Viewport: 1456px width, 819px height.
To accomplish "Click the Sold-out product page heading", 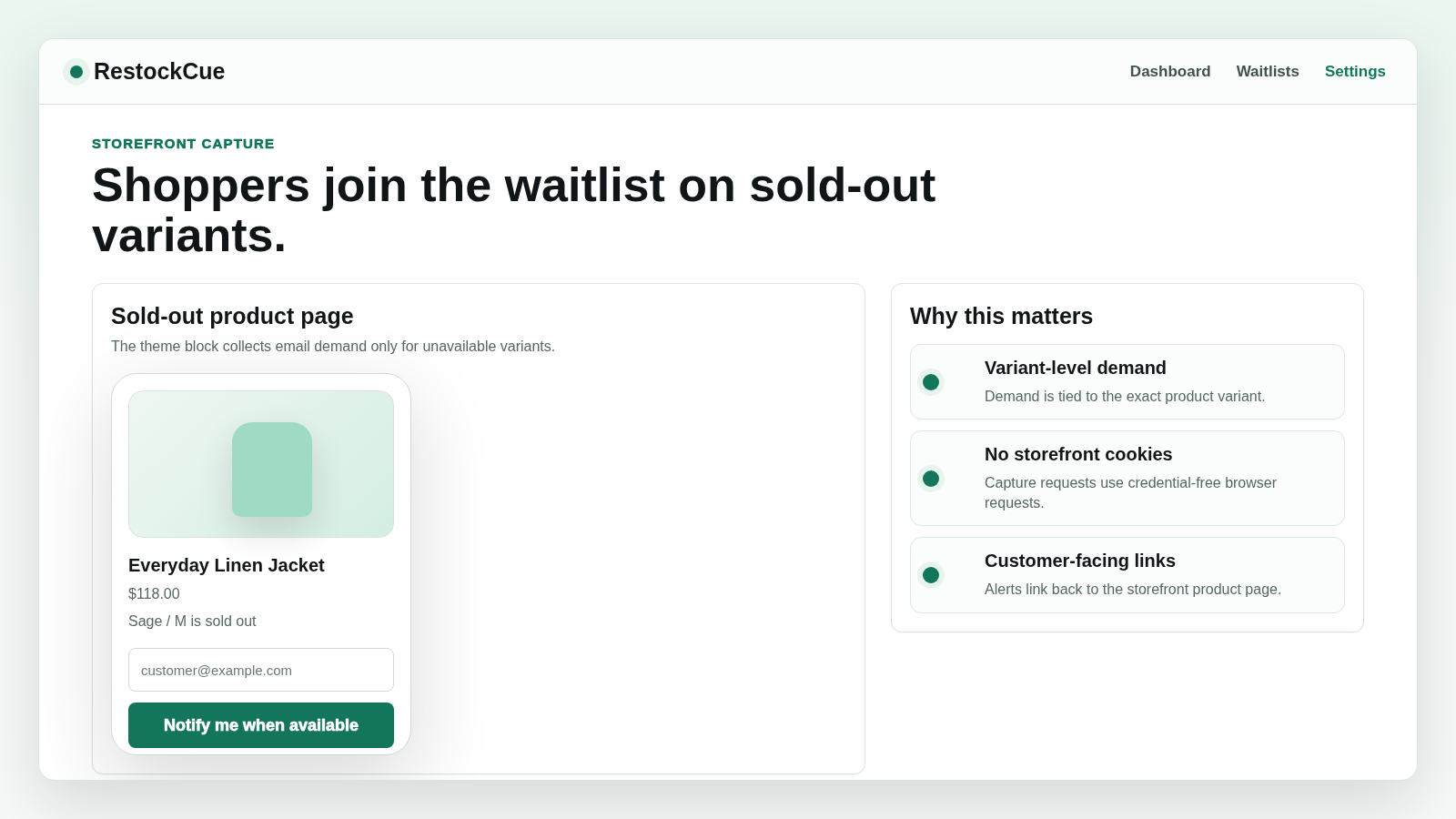I will 232,316.
